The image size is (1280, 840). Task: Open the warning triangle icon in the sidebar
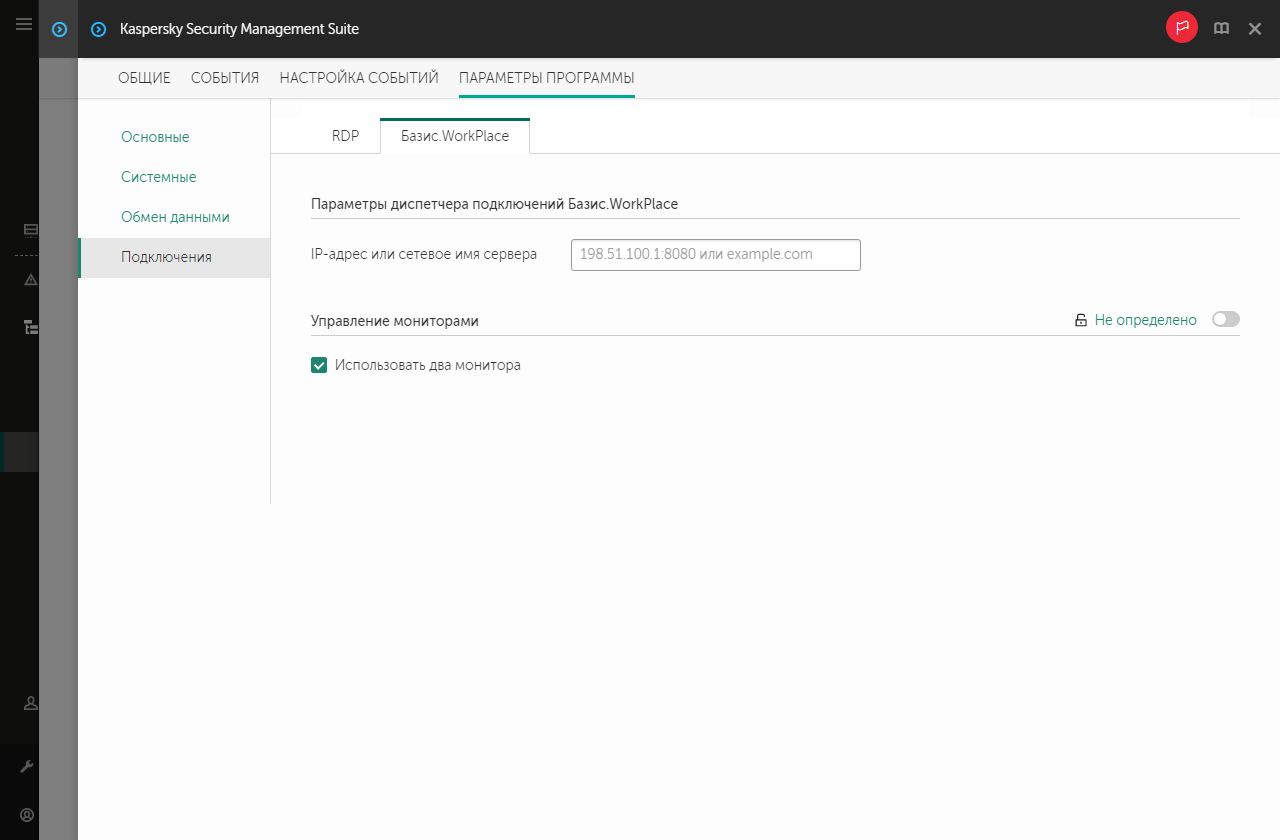[30, 279]
